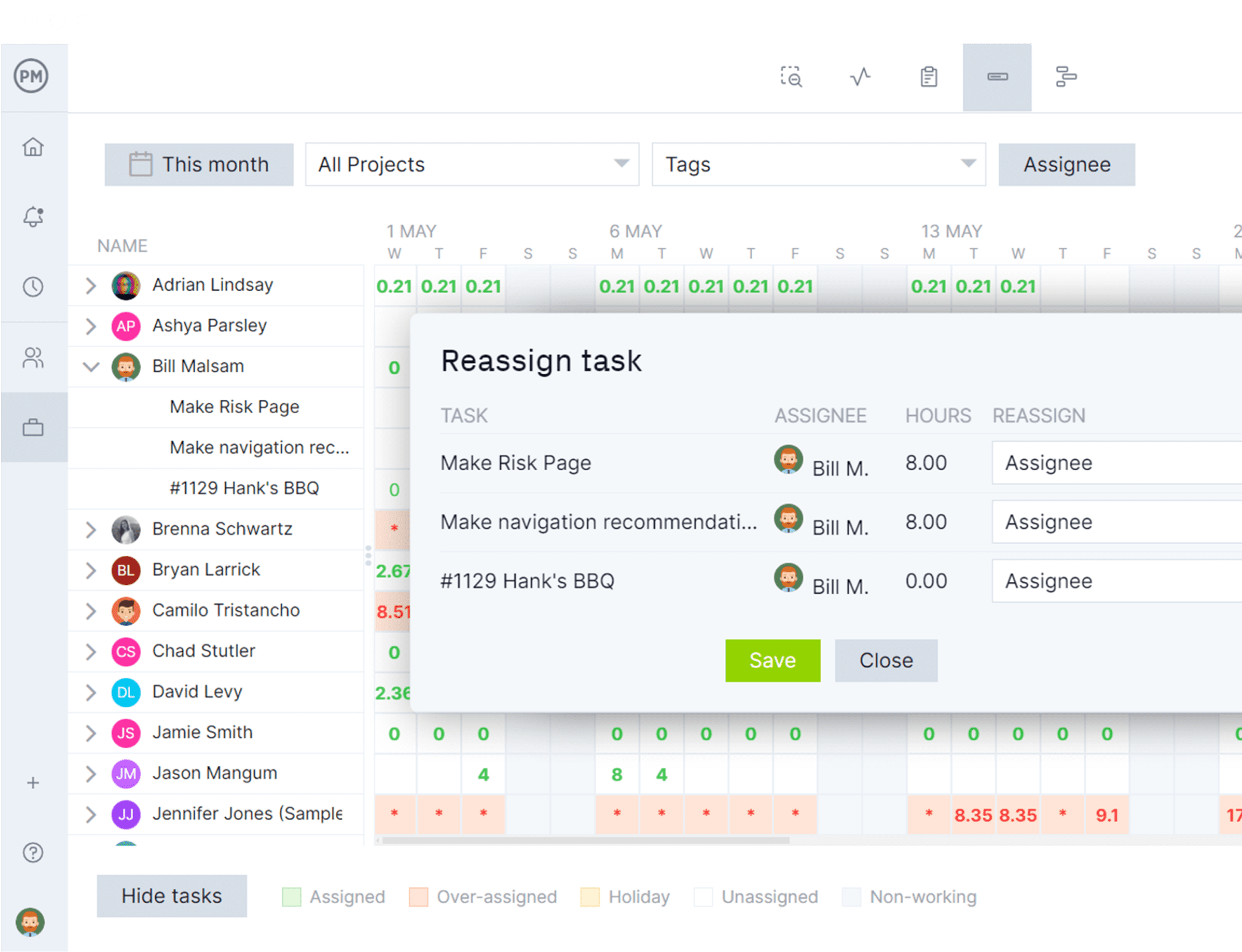
Task: Click the Assignee grouping button
Action: click(1066, 164)
